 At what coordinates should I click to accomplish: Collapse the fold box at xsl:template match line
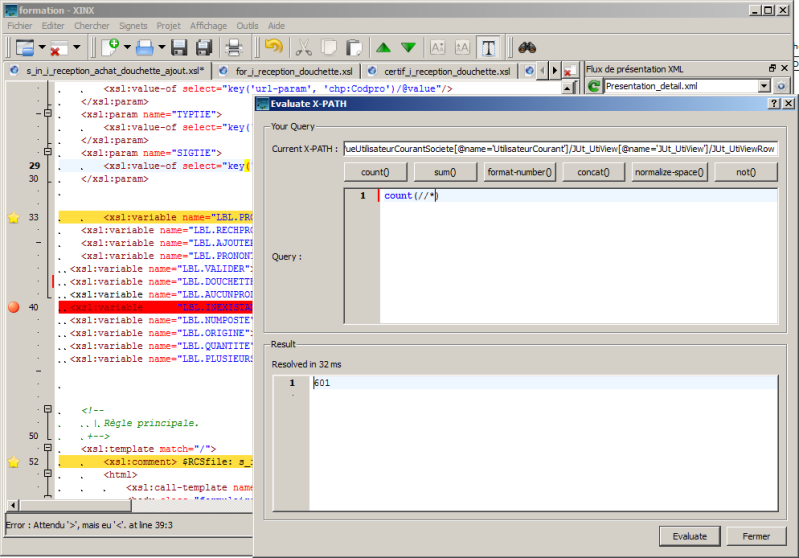[47, 447]
